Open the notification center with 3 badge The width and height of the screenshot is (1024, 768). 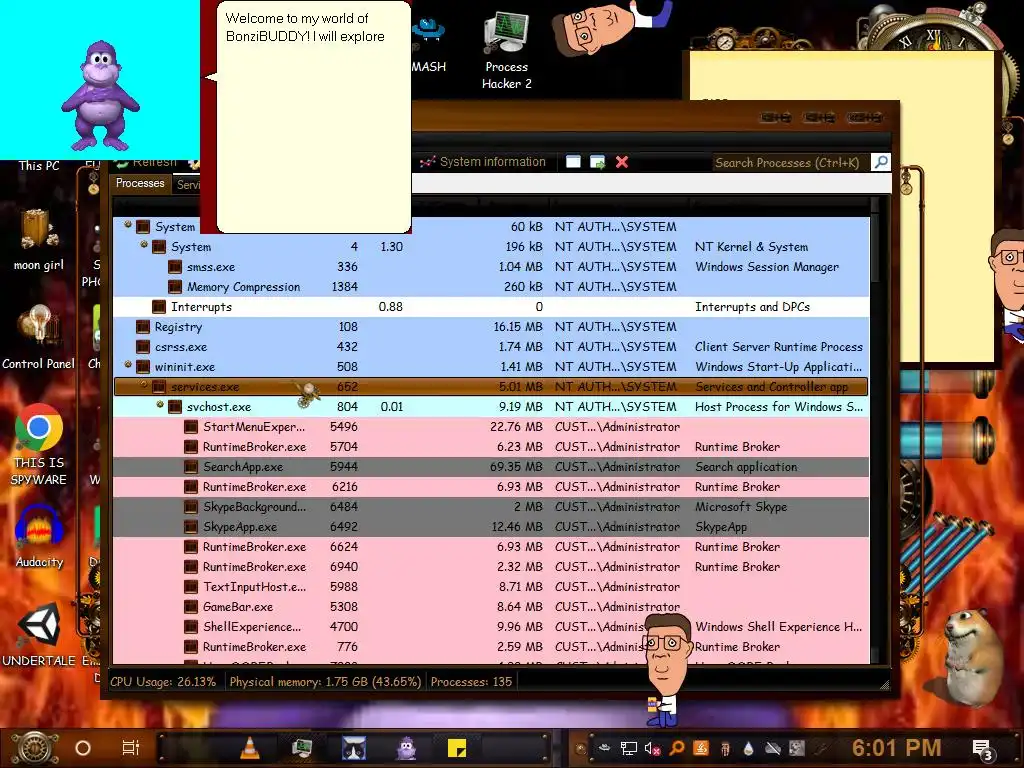[982, 749]
